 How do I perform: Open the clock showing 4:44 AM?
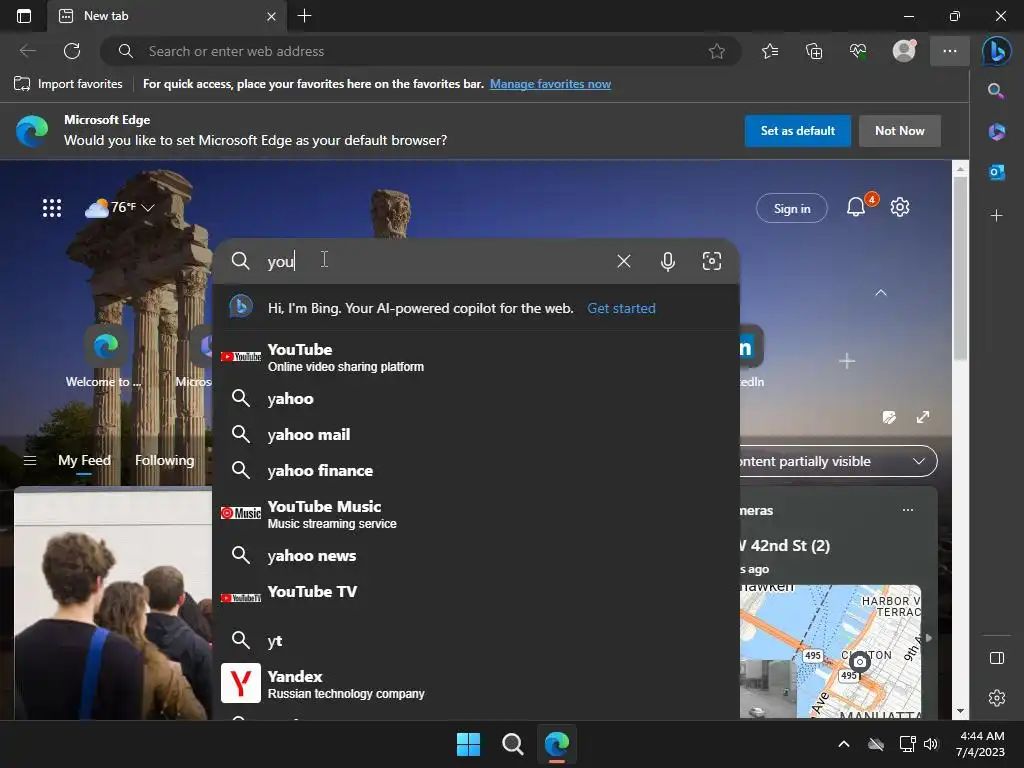[x=980, y=744]
